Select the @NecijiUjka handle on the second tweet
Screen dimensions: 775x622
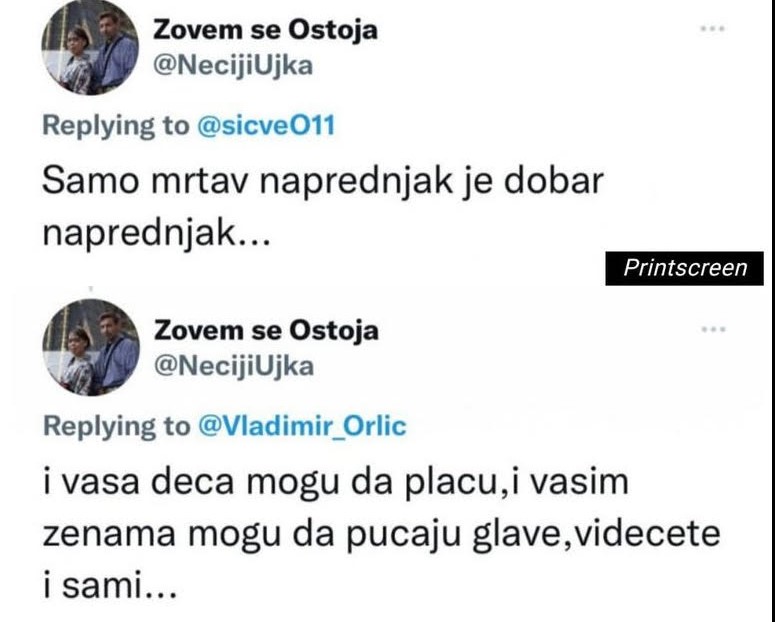pyautogui.click(x=232, y=366)
